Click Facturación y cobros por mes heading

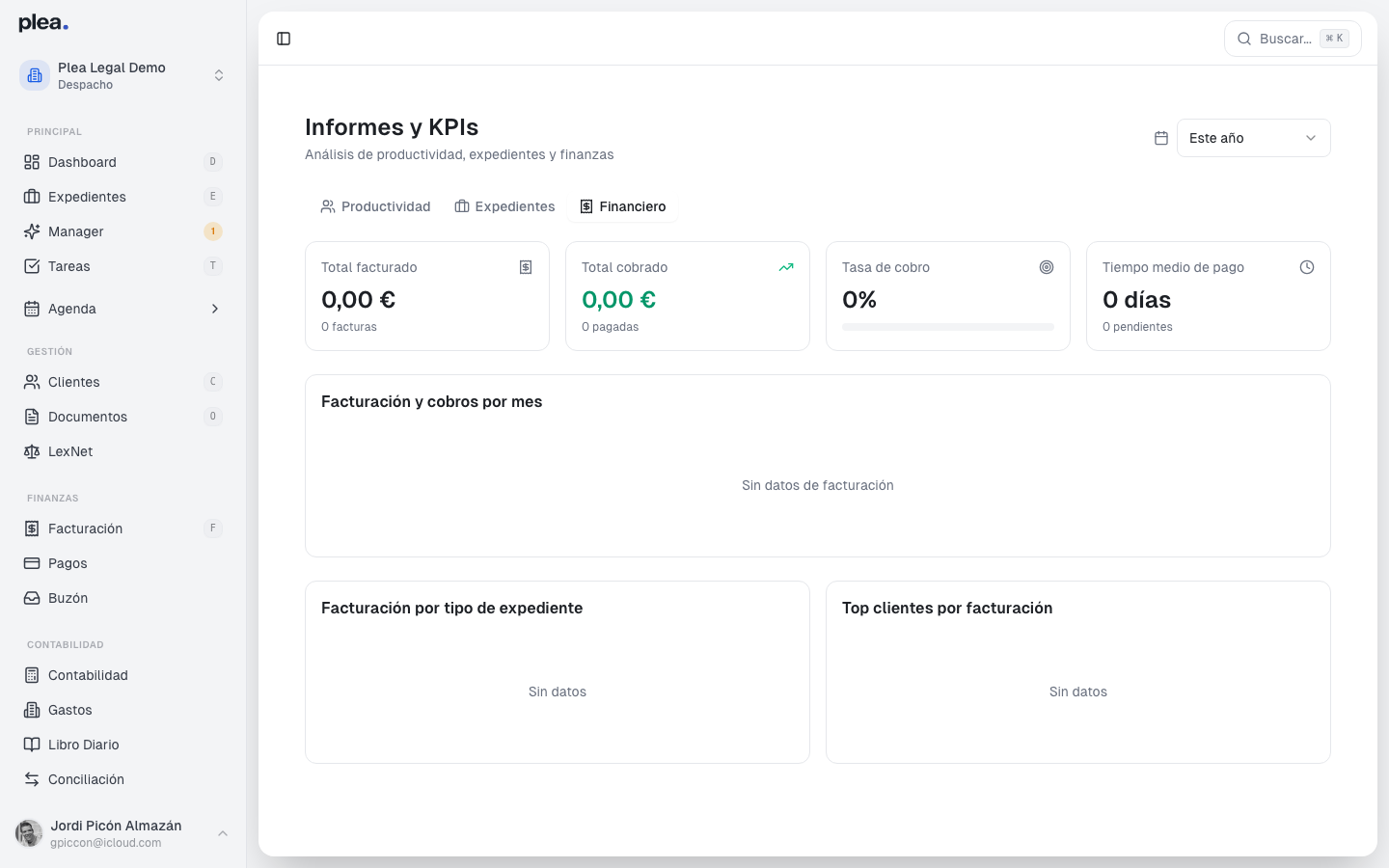431,401
